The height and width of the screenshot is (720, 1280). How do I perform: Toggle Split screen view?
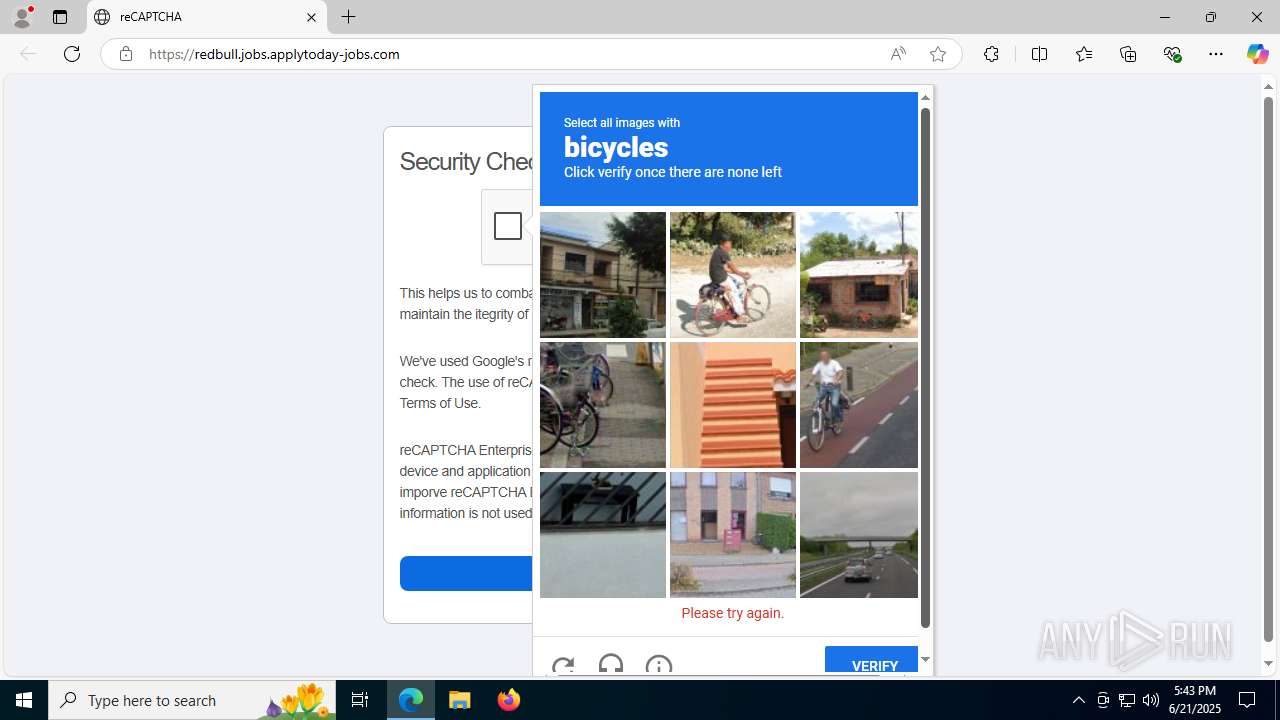(x=1039, y=54)
